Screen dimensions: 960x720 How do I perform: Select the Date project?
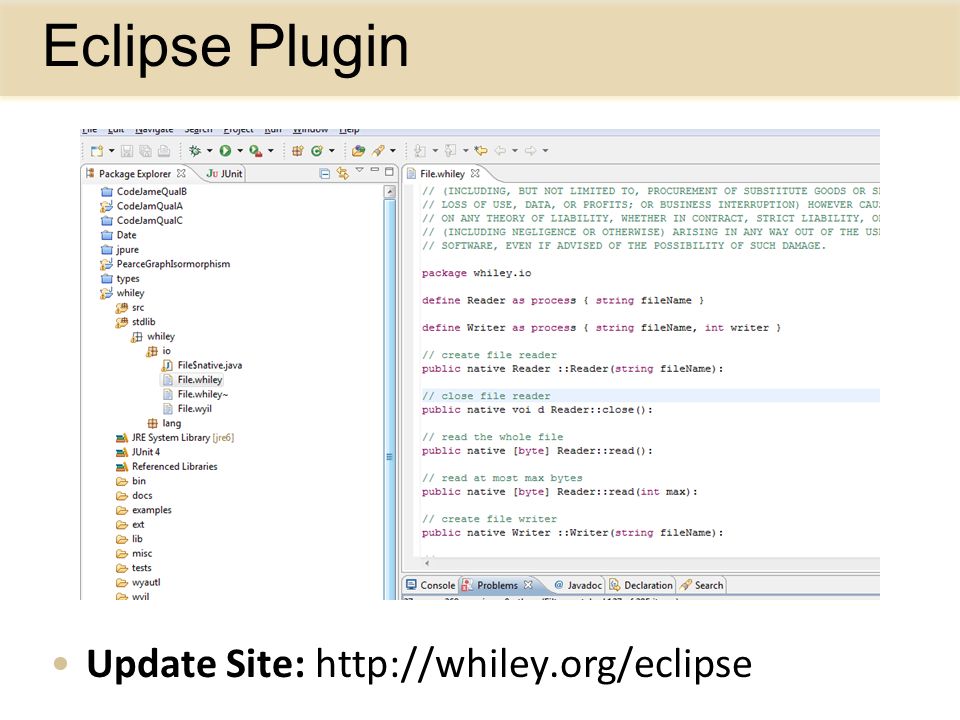point(119,235)
